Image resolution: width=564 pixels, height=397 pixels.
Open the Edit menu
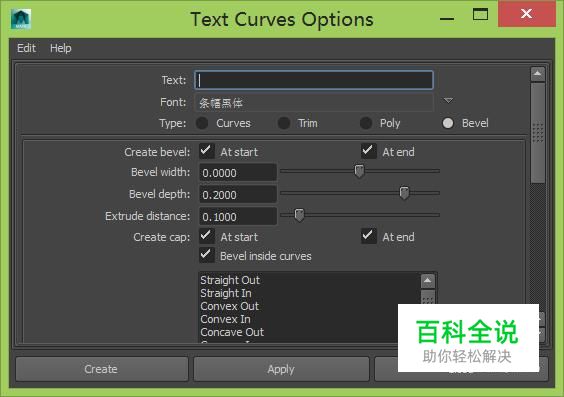tap(26, 48)
